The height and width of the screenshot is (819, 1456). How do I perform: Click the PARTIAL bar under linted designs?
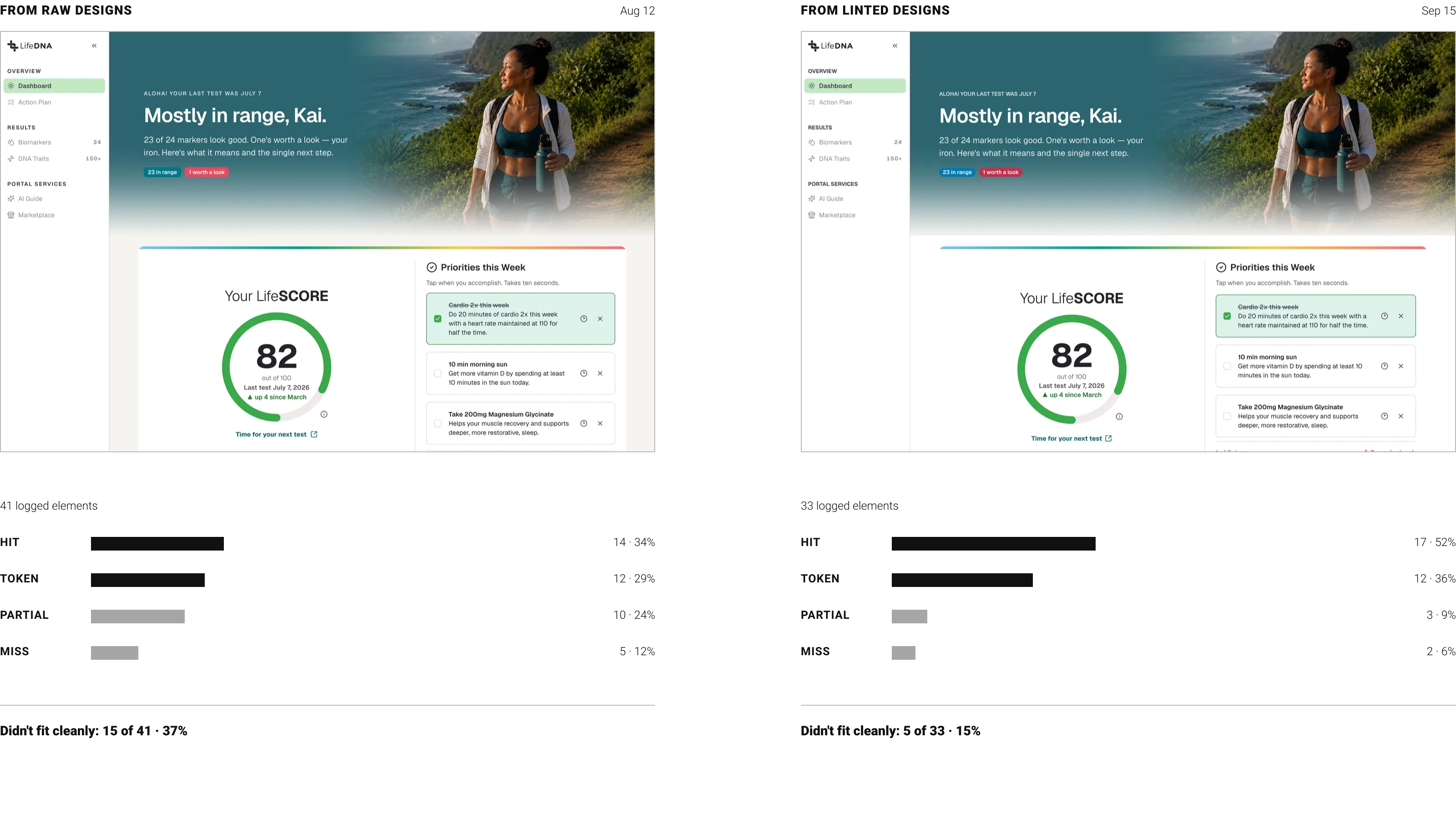tap(910, 617)
